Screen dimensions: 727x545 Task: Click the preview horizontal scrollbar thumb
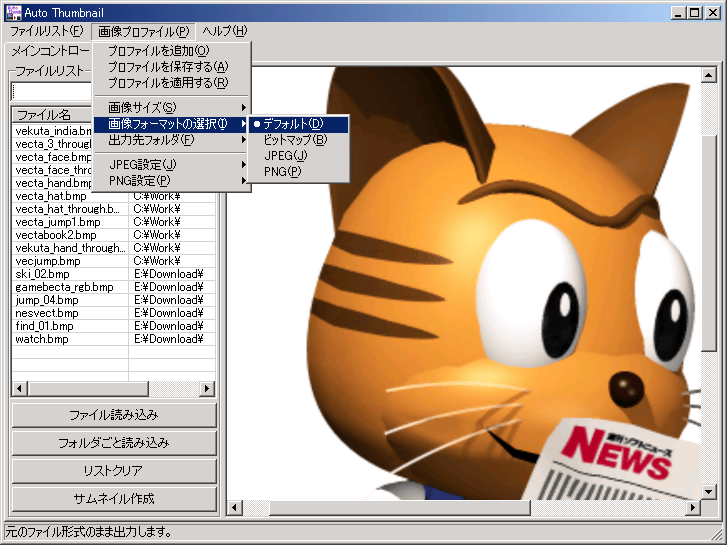399,508
